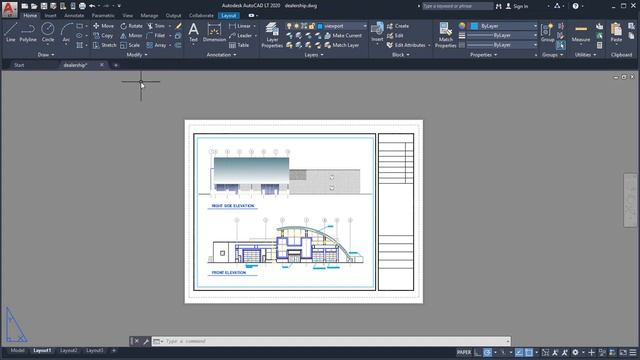This screenshot has width=640, height=360.
Task: Select the Polyline tool
Action: [28, 33]
